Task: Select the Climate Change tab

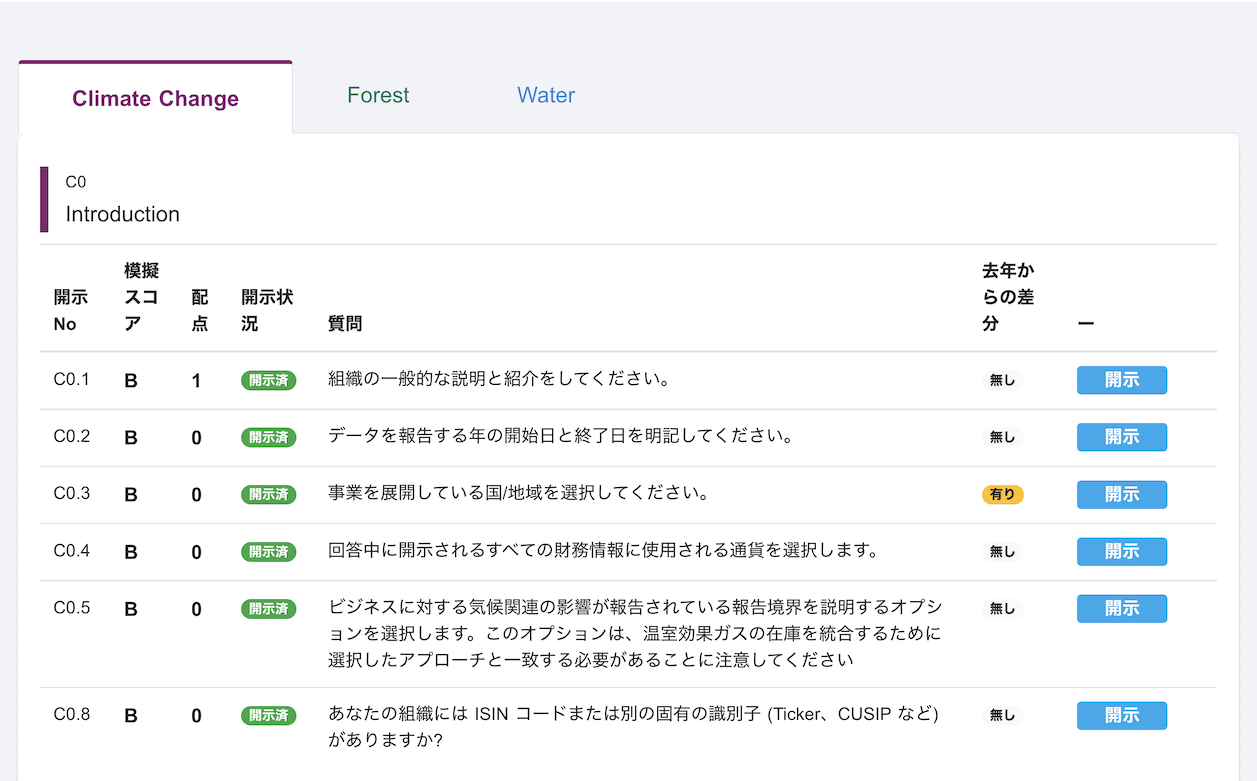Action: (x=155, y=98)
